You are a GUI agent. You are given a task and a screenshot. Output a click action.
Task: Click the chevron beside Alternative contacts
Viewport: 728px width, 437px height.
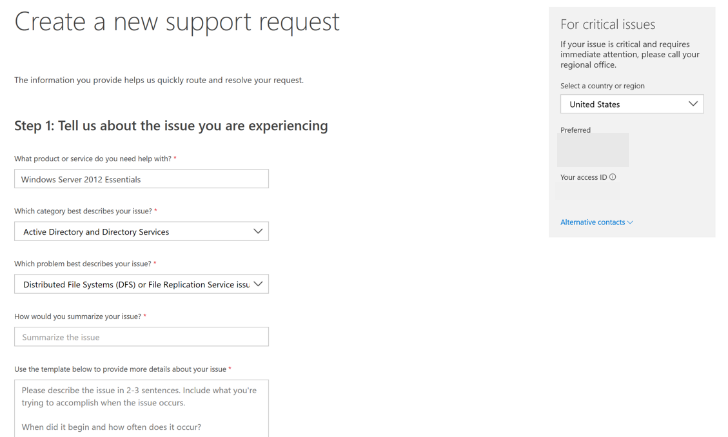pos(630,222)
